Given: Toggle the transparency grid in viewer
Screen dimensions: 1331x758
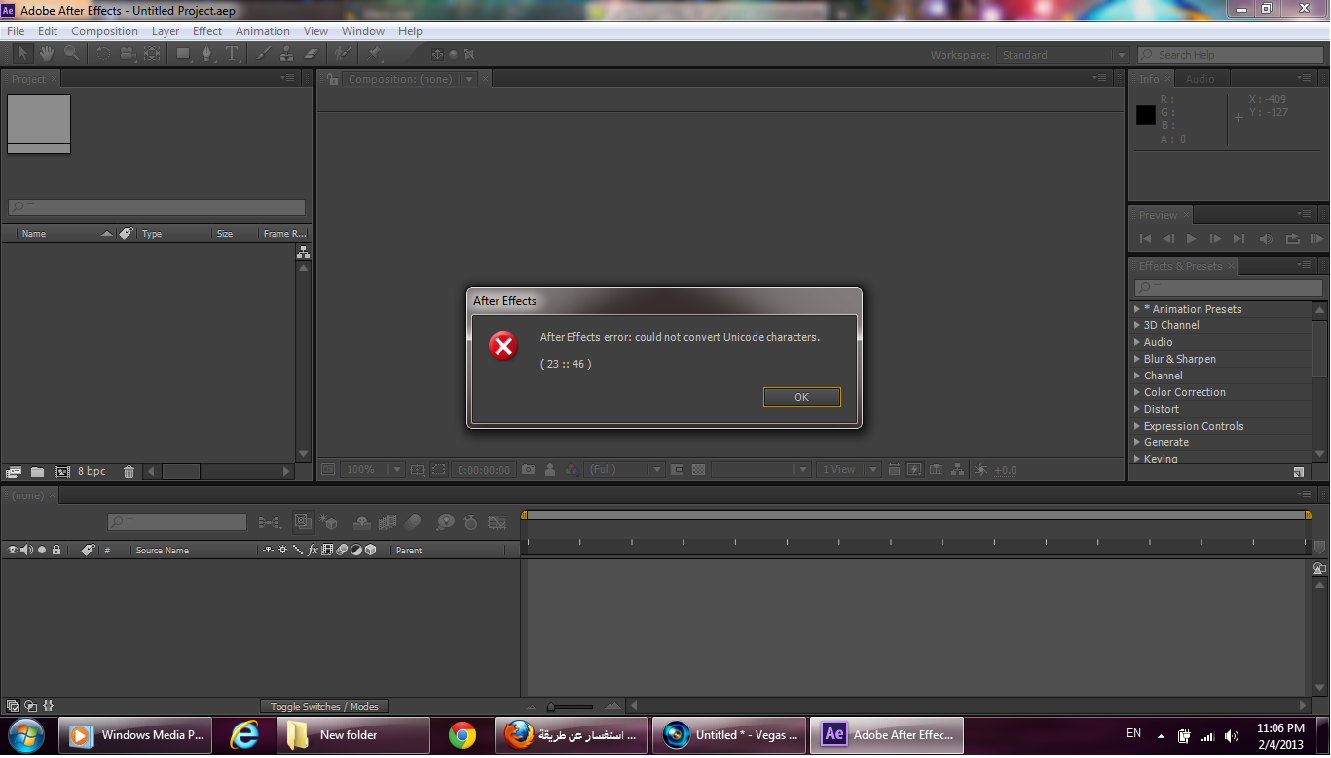Looking at the screenshot, I should point(698,469).
